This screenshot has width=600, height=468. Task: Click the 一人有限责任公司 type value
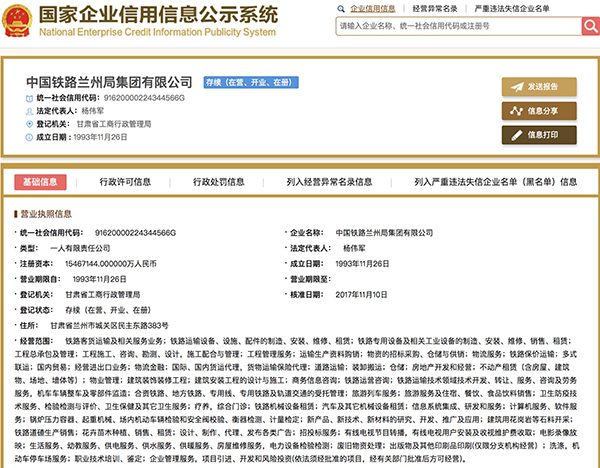pos(80,248)
